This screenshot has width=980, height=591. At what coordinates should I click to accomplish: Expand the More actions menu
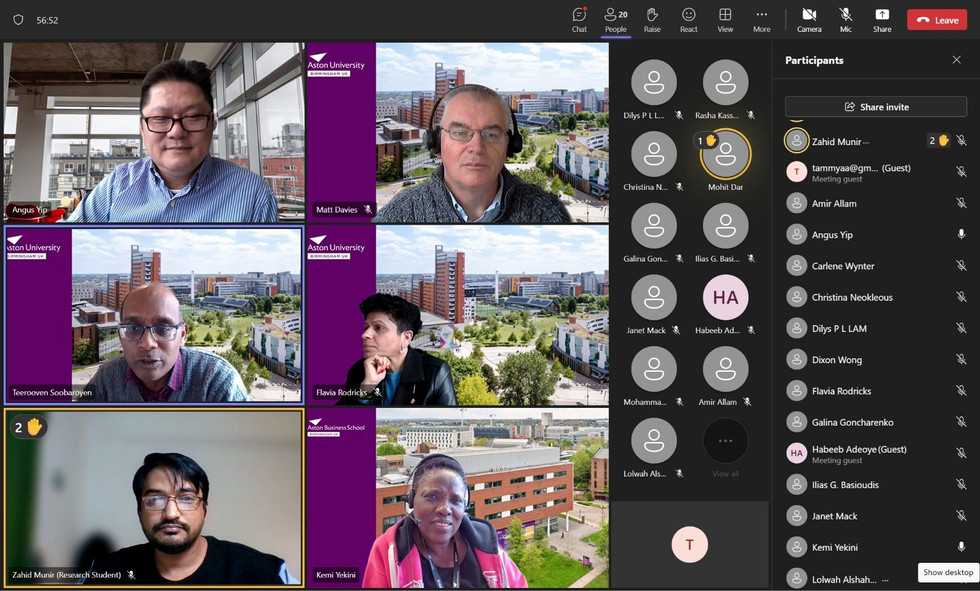point(761,19)
